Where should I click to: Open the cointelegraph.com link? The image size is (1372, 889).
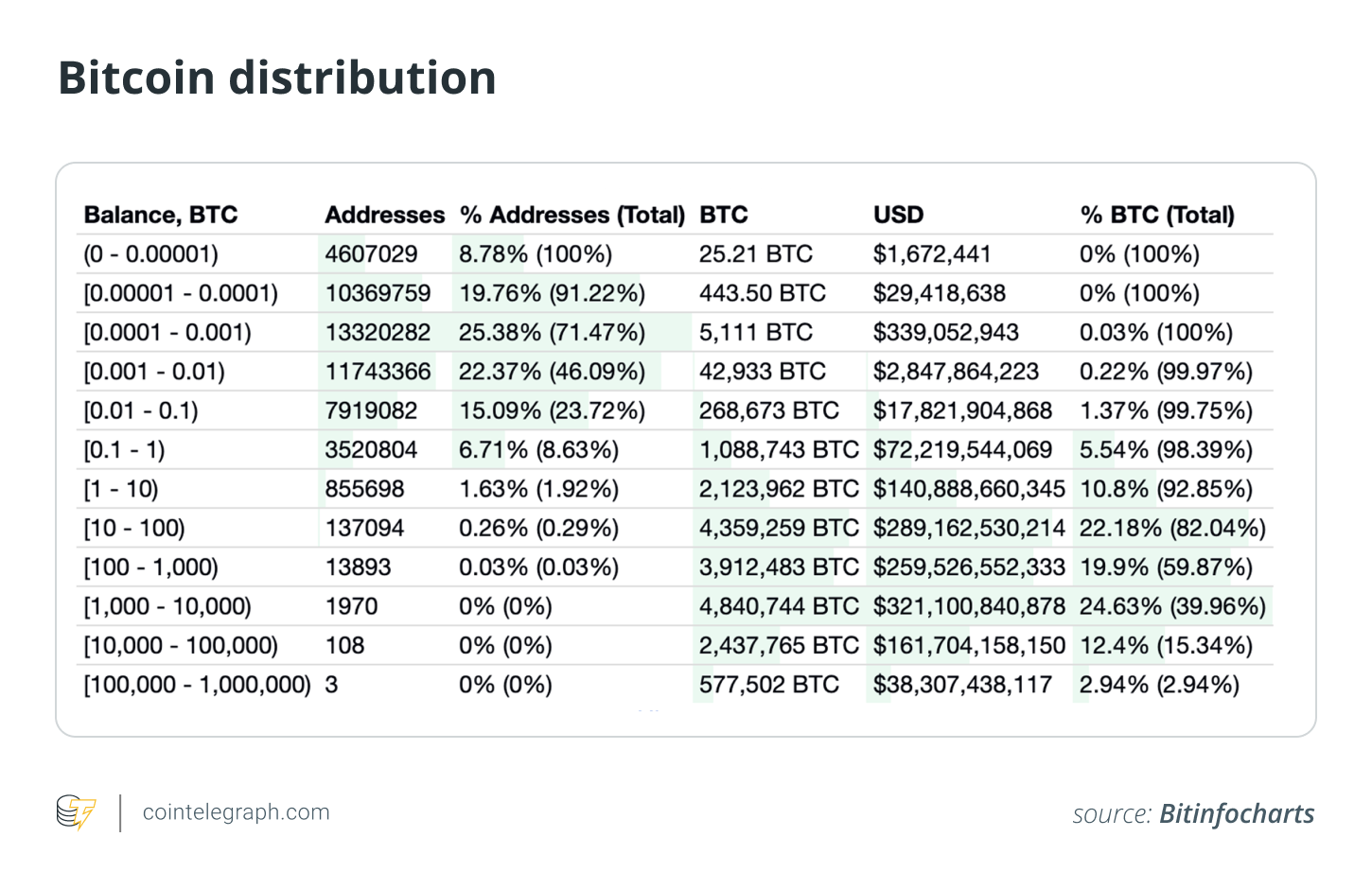pyautogui.click(x=236, y=812)
